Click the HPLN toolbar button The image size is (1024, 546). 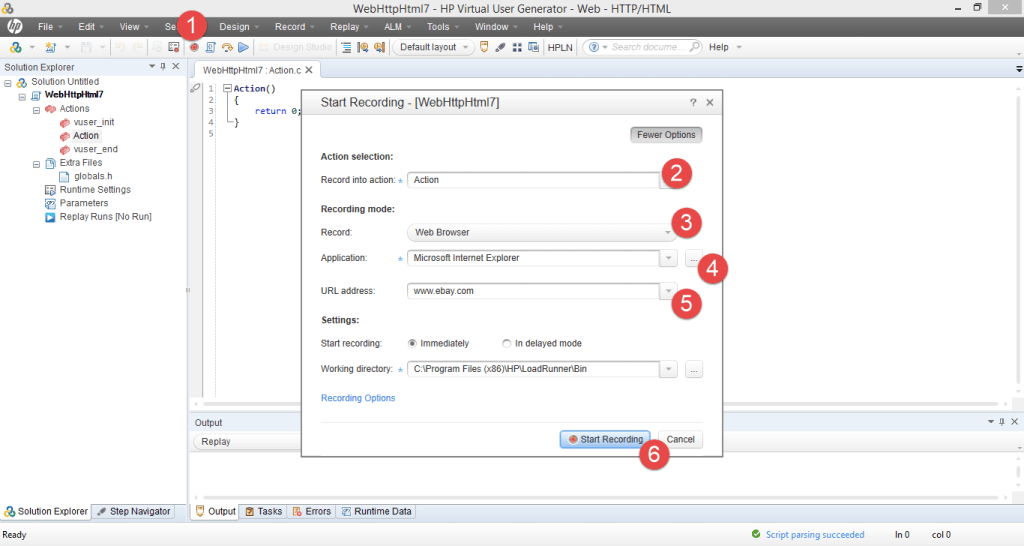[560, 47]
